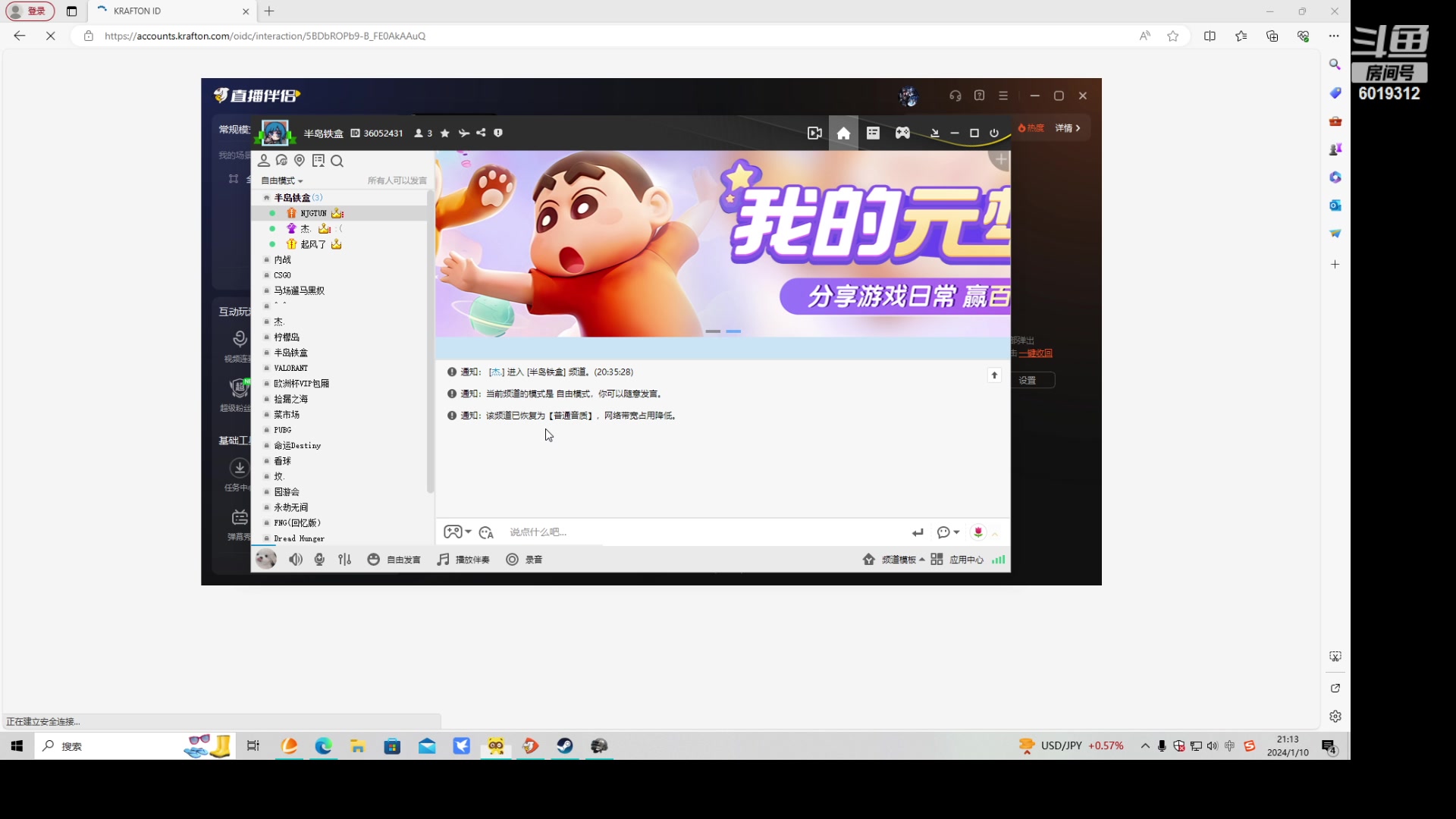Open a new browser tab
The image size is (1456, 819).
pyautogui.click(x=269, y=11)
